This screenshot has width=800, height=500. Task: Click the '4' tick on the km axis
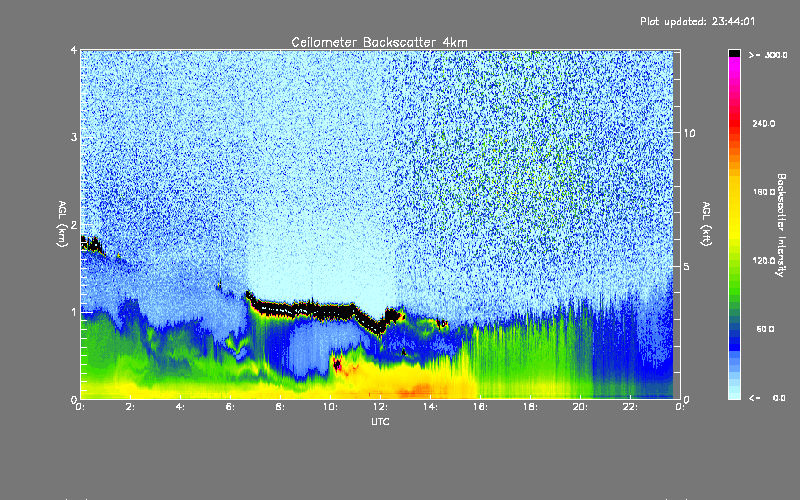click(x=74, y=50)
